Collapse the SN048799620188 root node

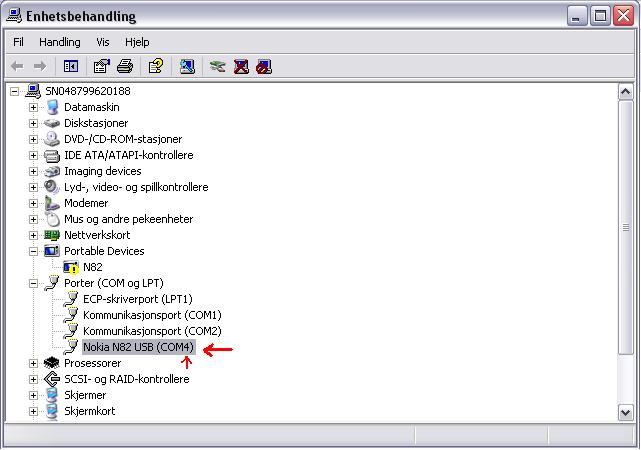click(14, 91)
